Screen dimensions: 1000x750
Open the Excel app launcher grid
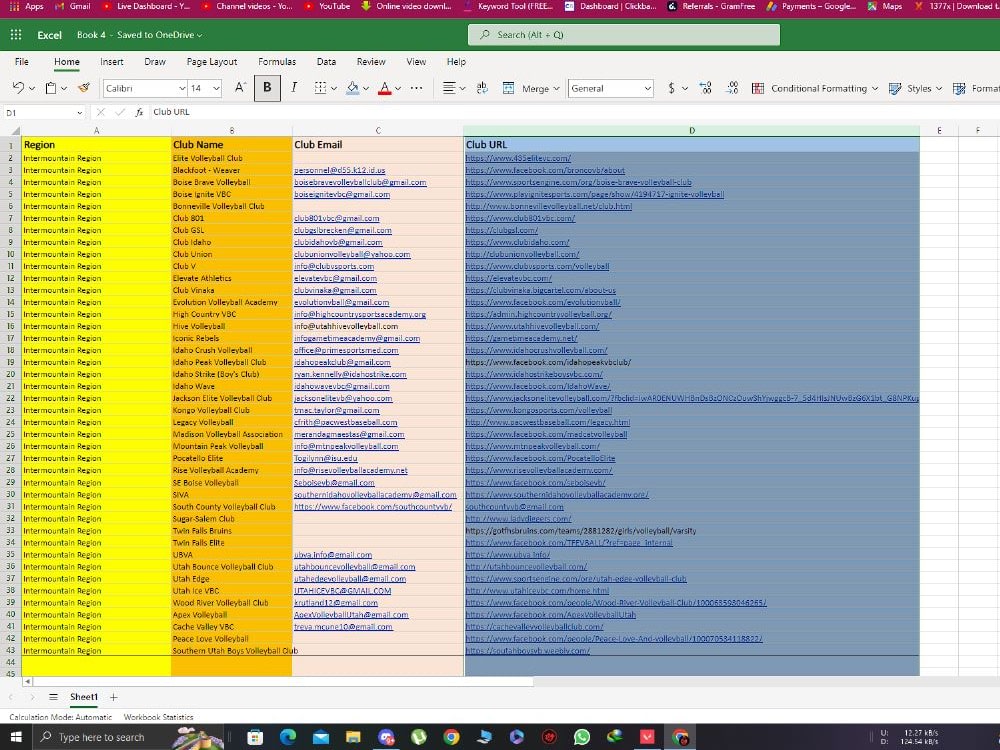coord(16,35)
